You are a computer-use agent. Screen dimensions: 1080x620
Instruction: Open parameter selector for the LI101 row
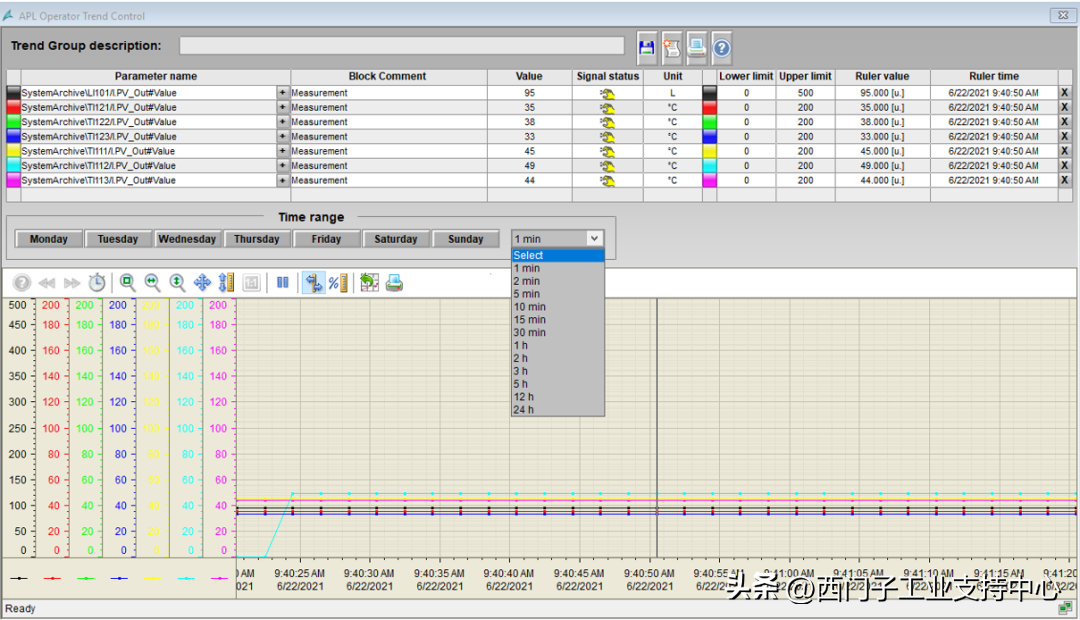tap(282, 93)
